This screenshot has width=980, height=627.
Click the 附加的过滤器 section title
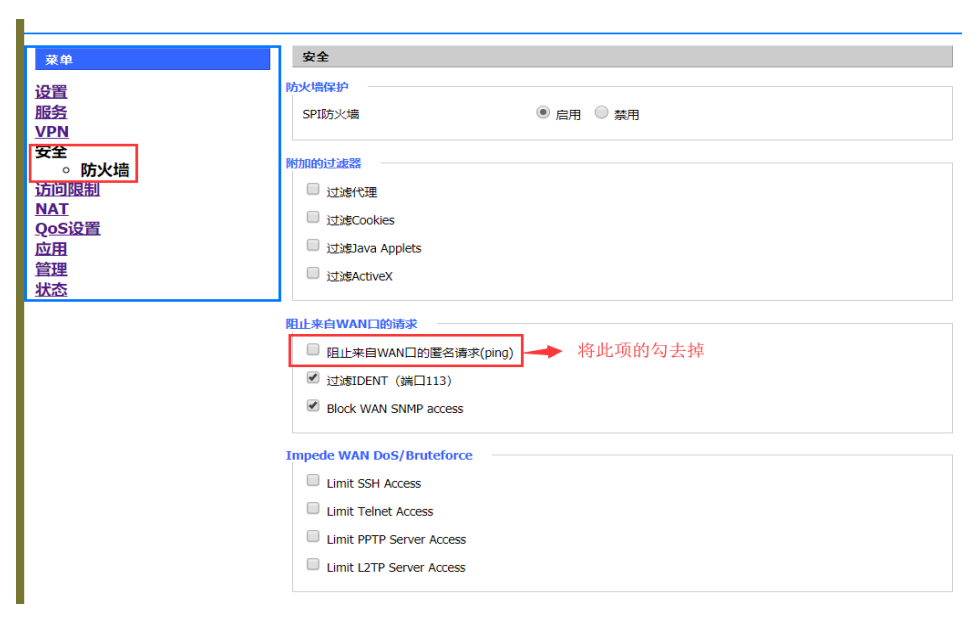pos(323,163)
